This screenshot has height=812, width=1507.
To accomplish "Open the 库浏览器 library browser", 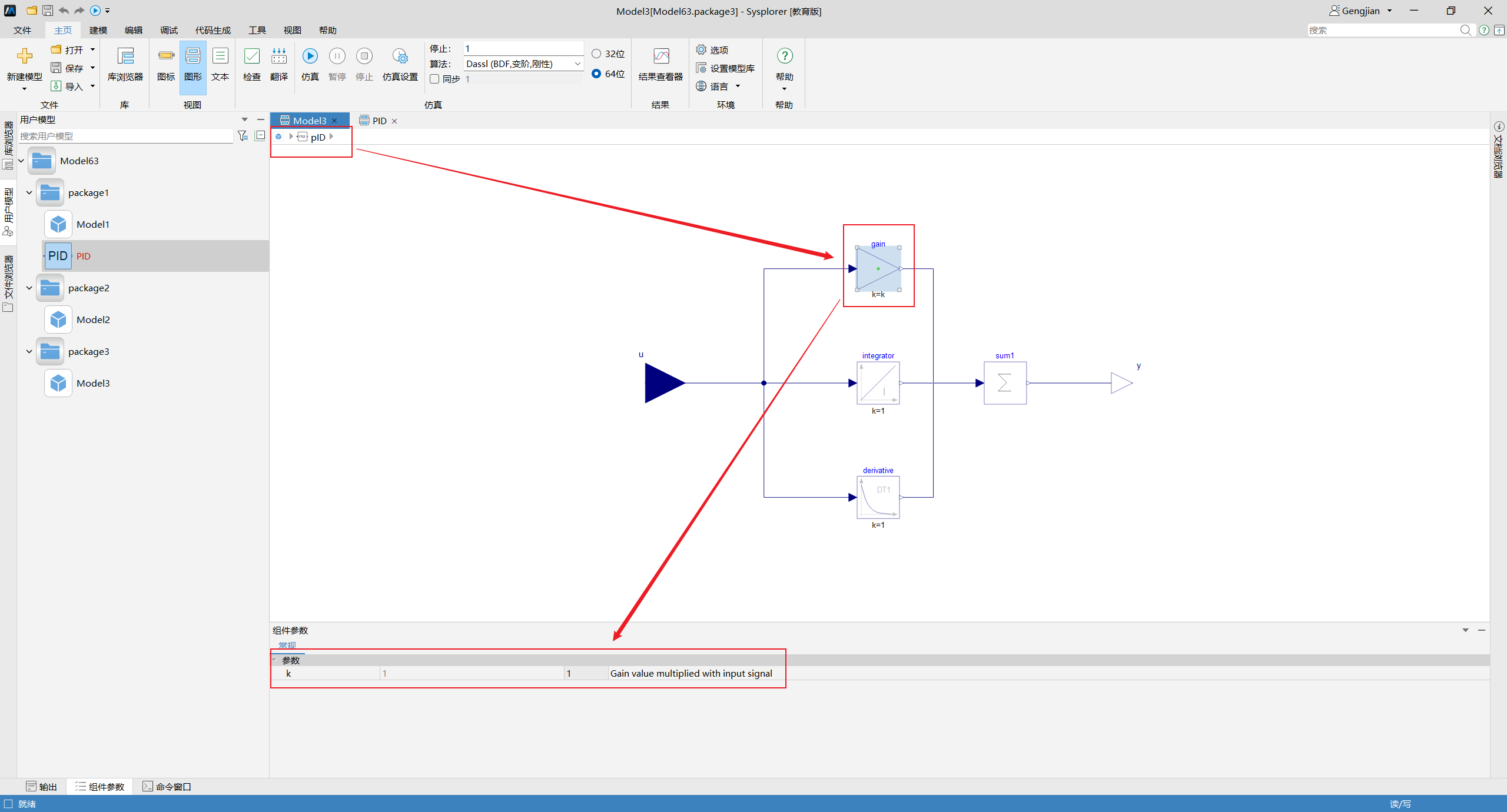I will pos(125,56).
